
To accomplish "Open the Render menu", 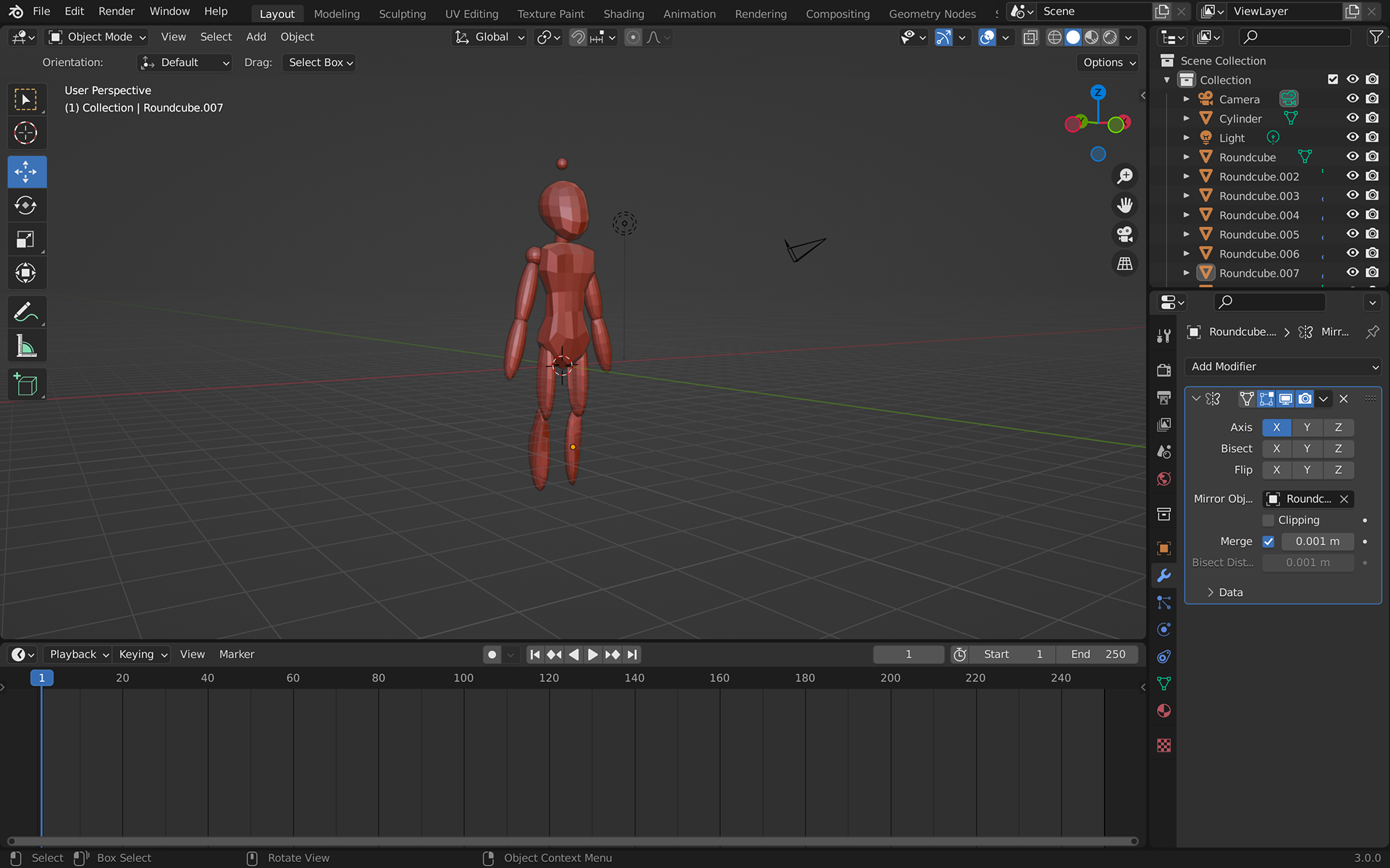I will coord(116,12).
